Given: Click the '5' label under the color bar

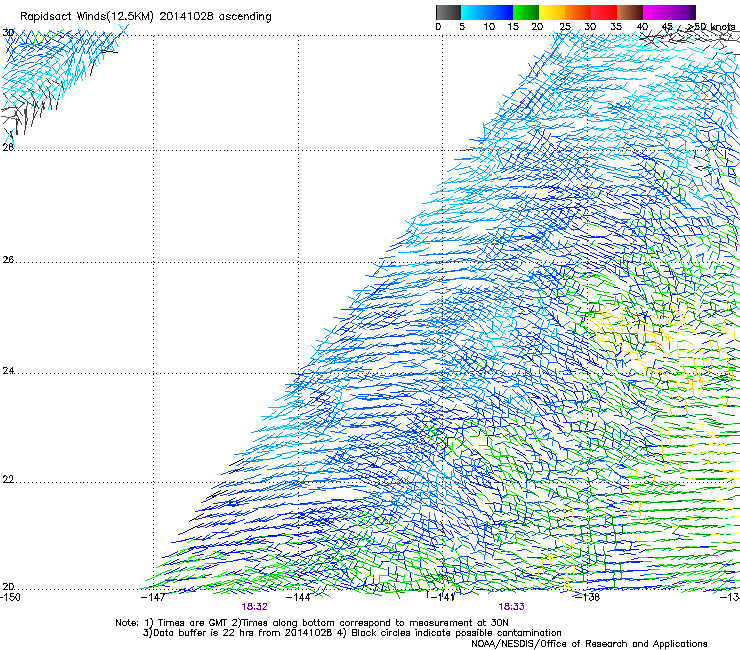Looking at the screenshot, I should click(x=462, y=27).
